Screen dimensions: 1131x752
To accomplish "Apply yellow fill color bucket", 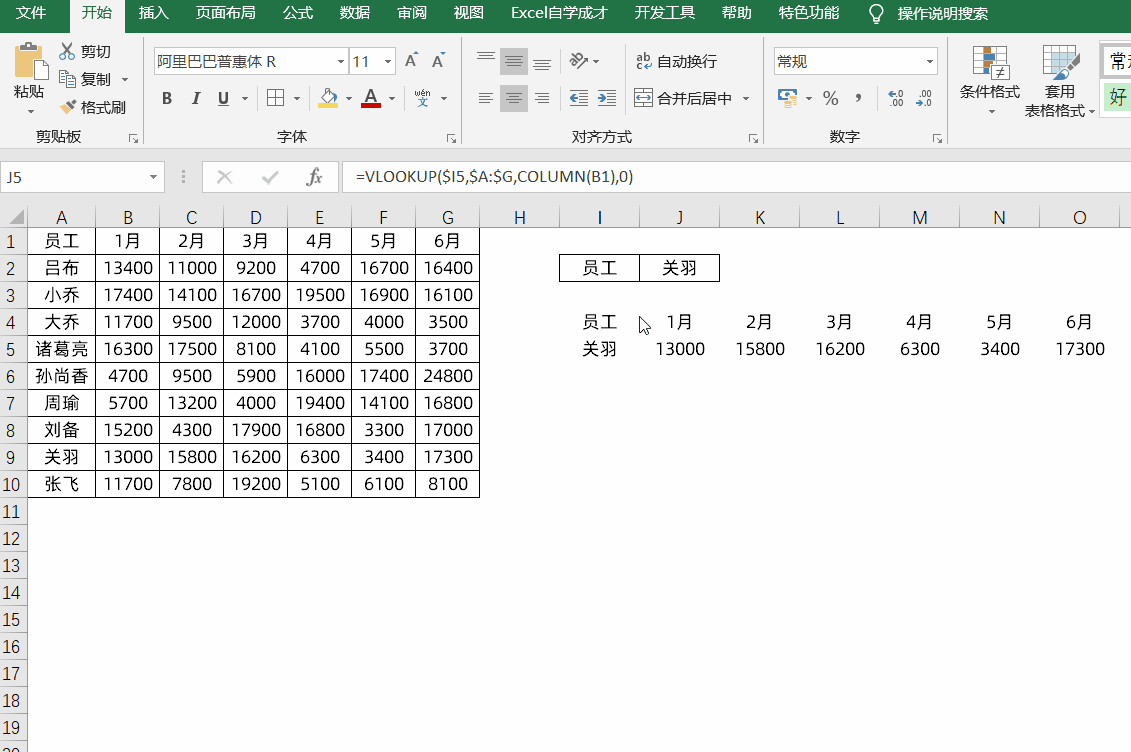I will tap(328, 98).
